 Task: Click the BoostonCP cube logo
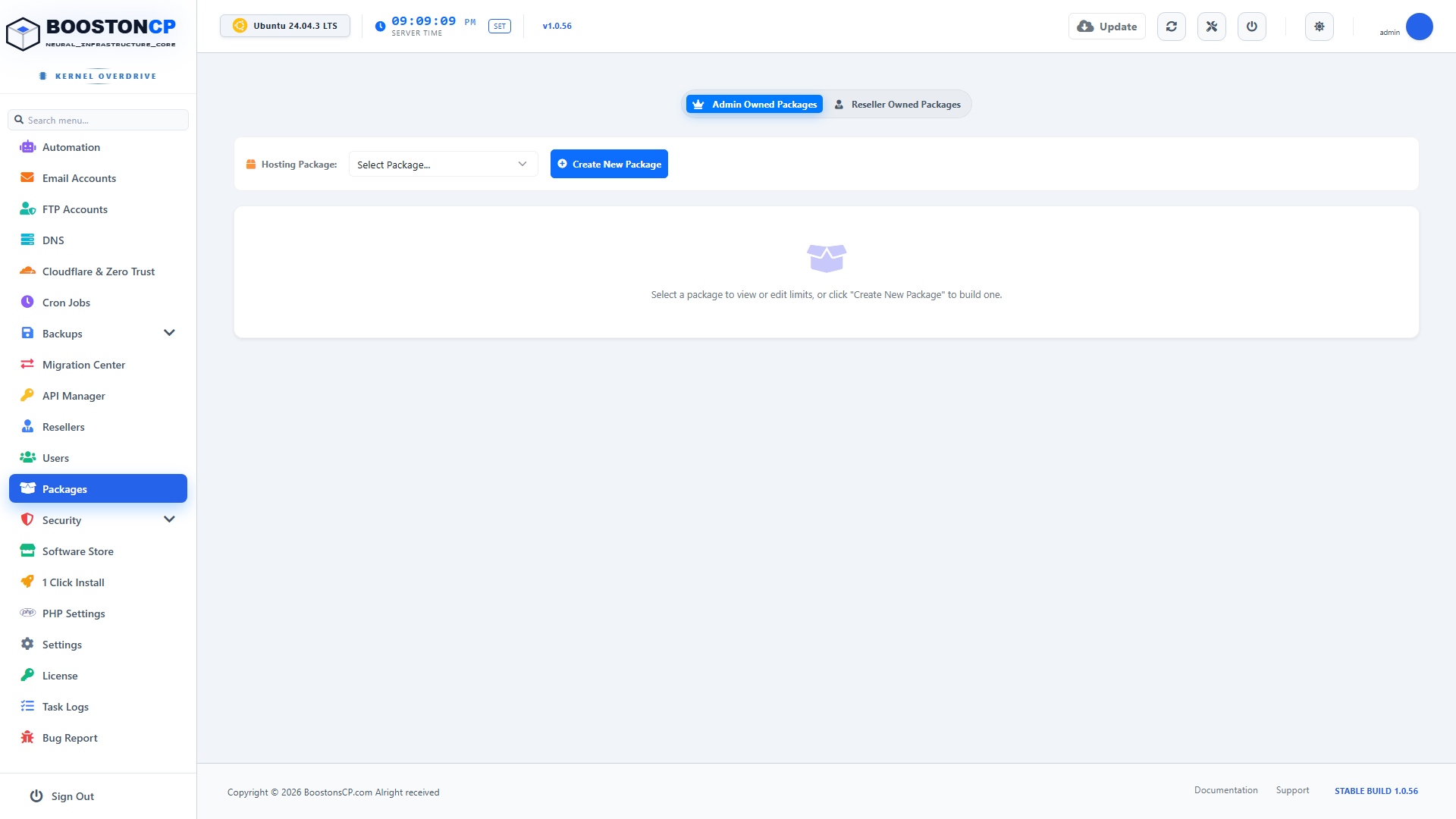(x=23, y=34)
